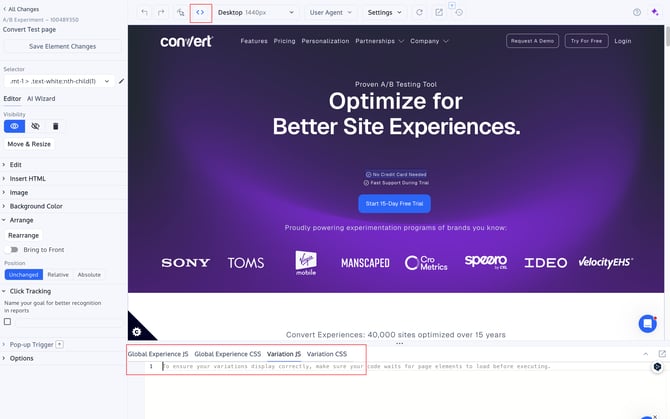Open the Personalization page link

(325, 41)
